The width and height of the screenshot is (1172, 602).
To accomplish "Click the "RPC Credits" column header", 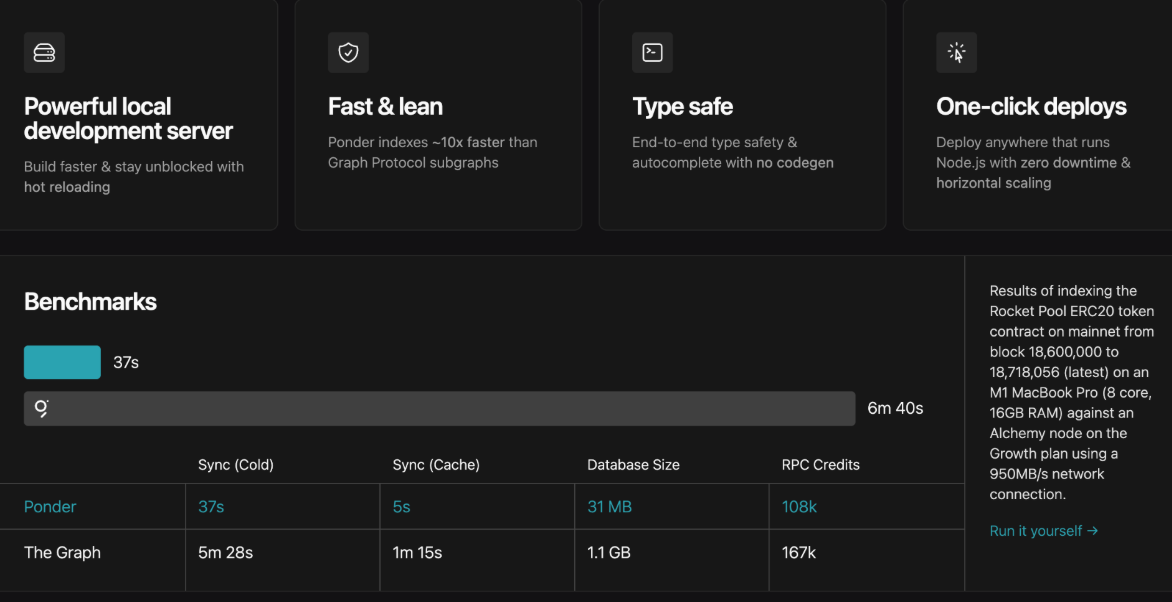I will pos(820,465).
